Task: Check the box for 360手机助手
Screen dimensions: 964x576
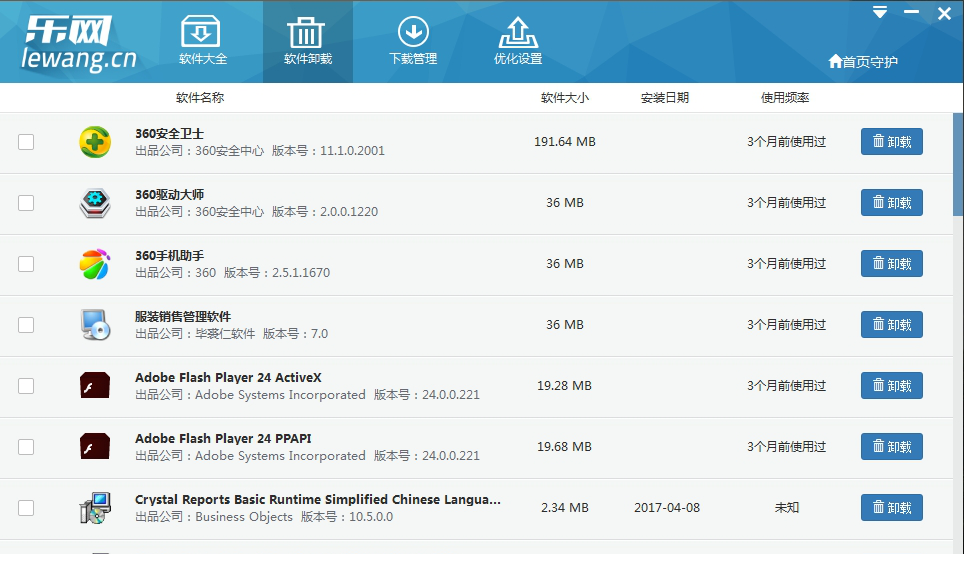Action: pyautogui.click(x=26, y=264)
